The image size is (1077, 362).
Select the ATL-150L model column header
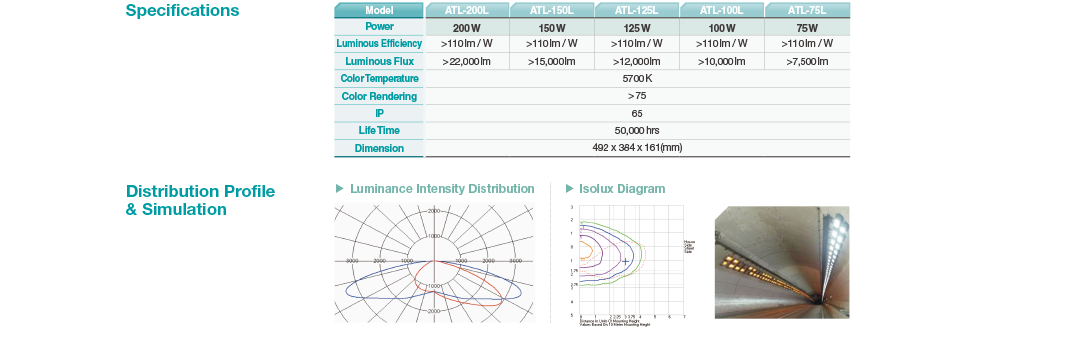552,10
